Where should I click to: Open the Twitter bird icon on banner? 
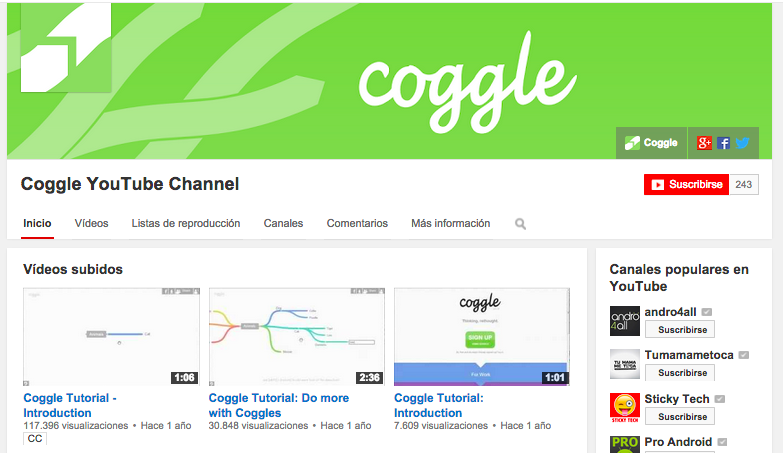pos(742,143)
